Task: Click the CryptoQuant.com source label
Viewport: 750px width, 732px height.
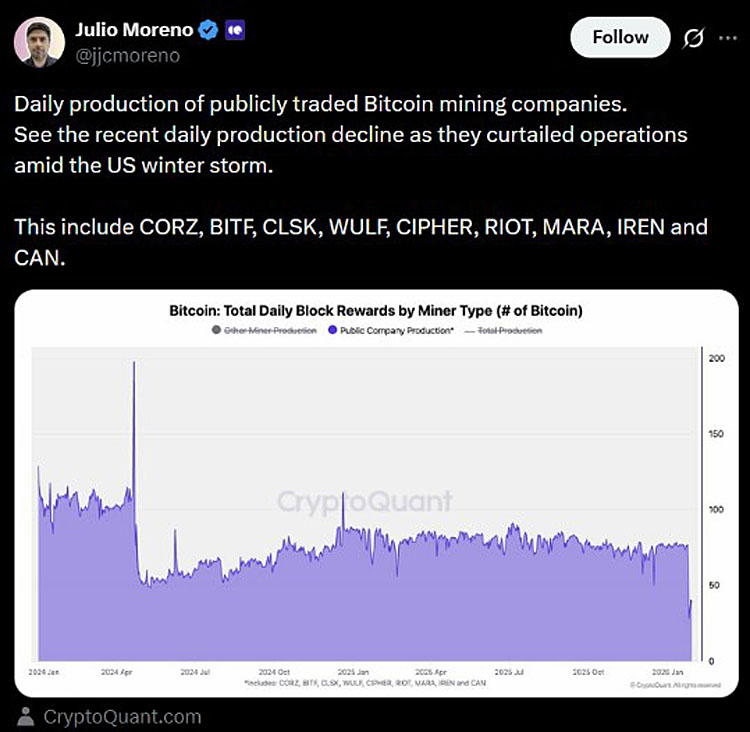Action: [122, 716]
